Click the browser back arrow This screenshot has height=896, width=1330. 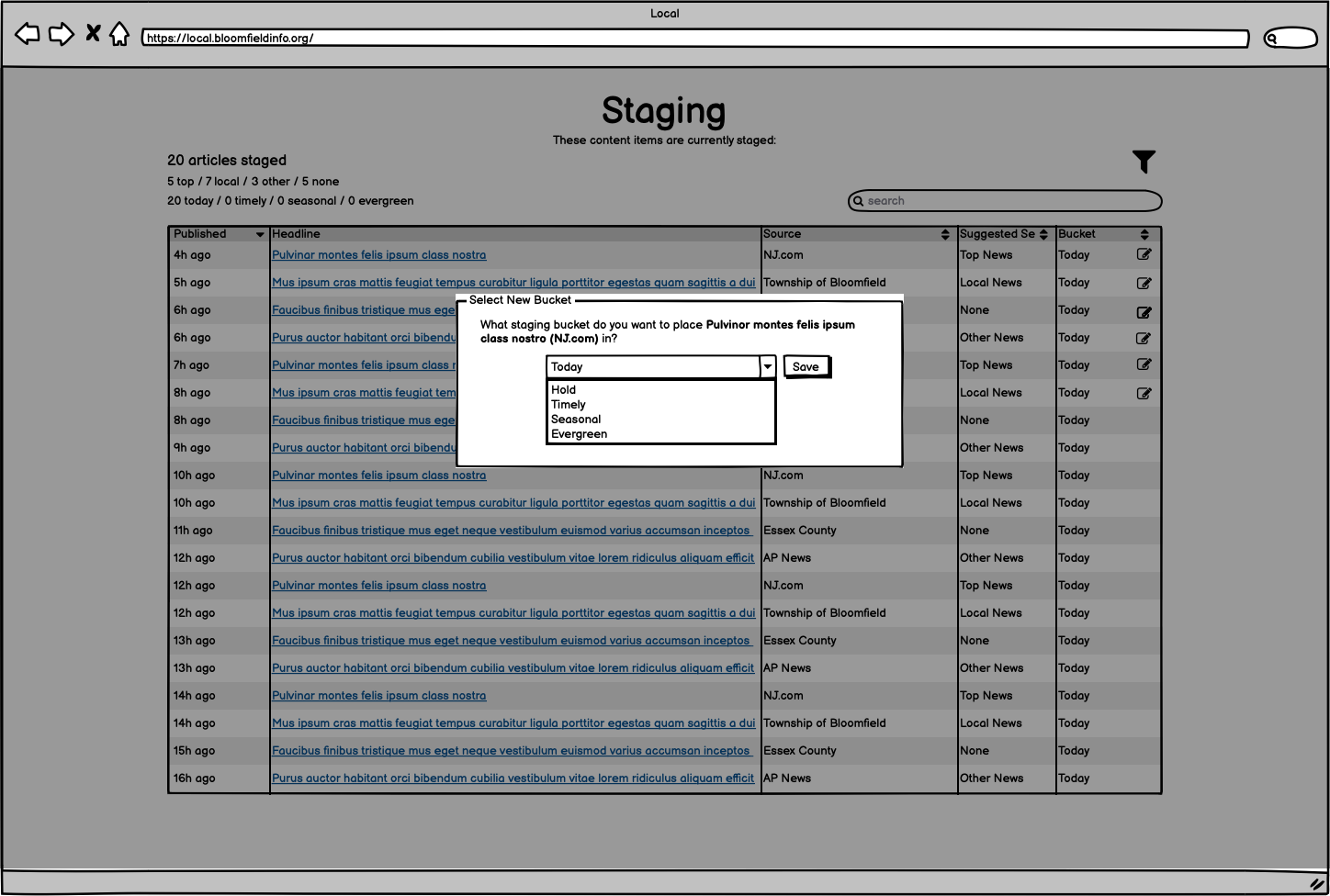28,34
